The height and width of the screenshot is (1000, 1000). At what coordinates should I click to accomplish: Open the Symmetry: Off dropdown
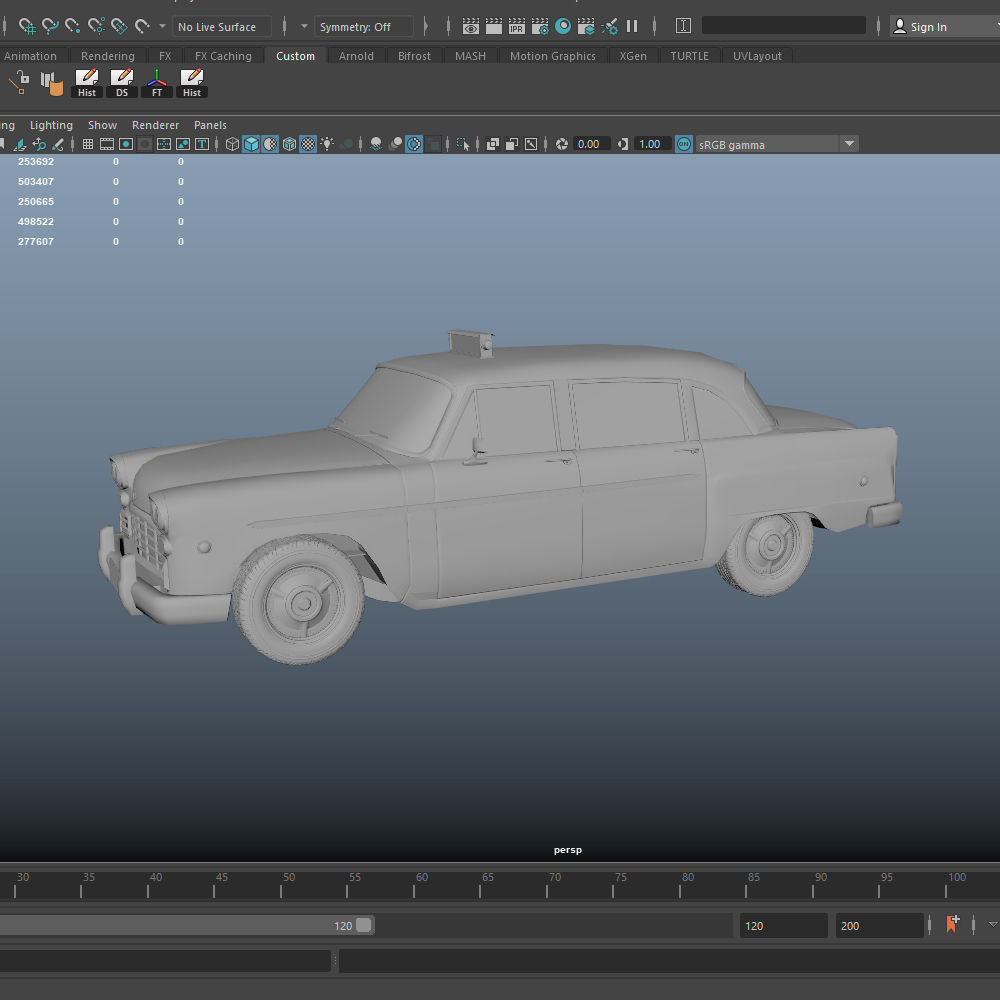click(364, 27)
